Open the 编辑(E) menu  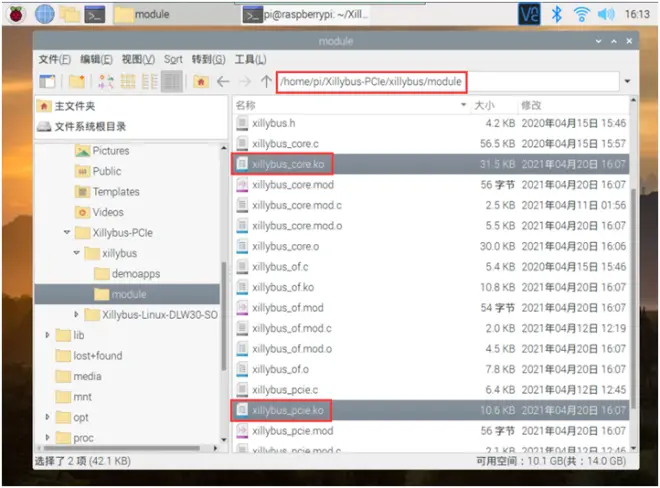tap(96, 59)
